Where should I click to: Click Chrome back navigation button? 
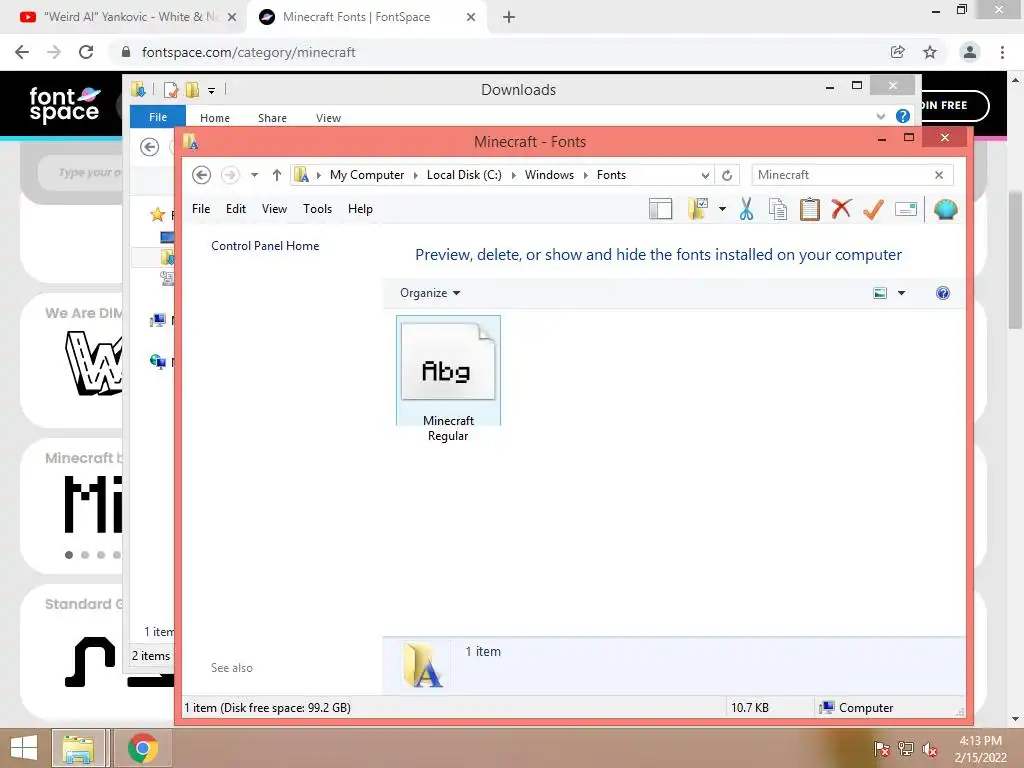22,52
